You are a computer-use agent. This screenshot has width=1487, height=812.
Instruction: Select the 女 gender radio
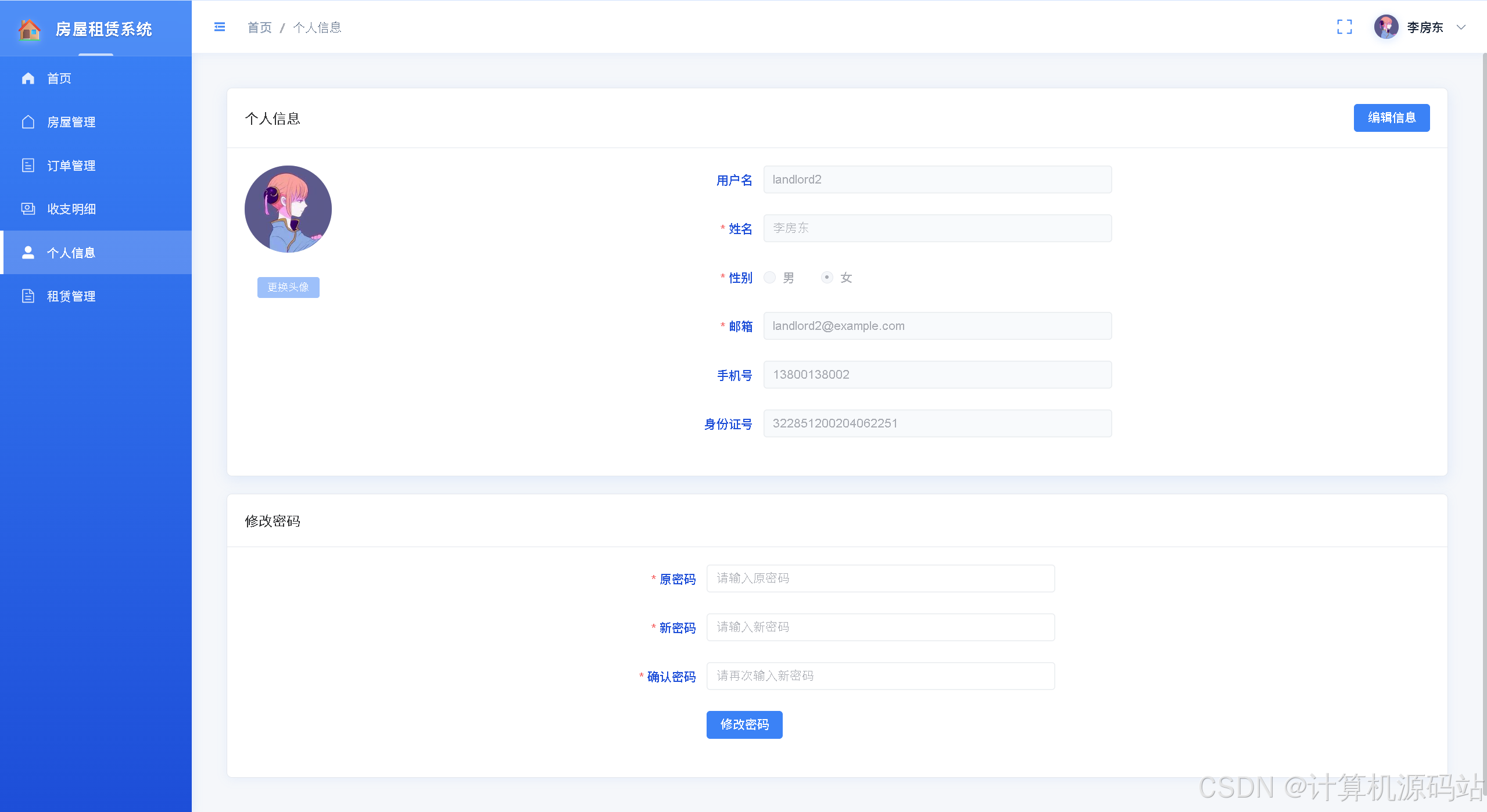pos(827,278)
